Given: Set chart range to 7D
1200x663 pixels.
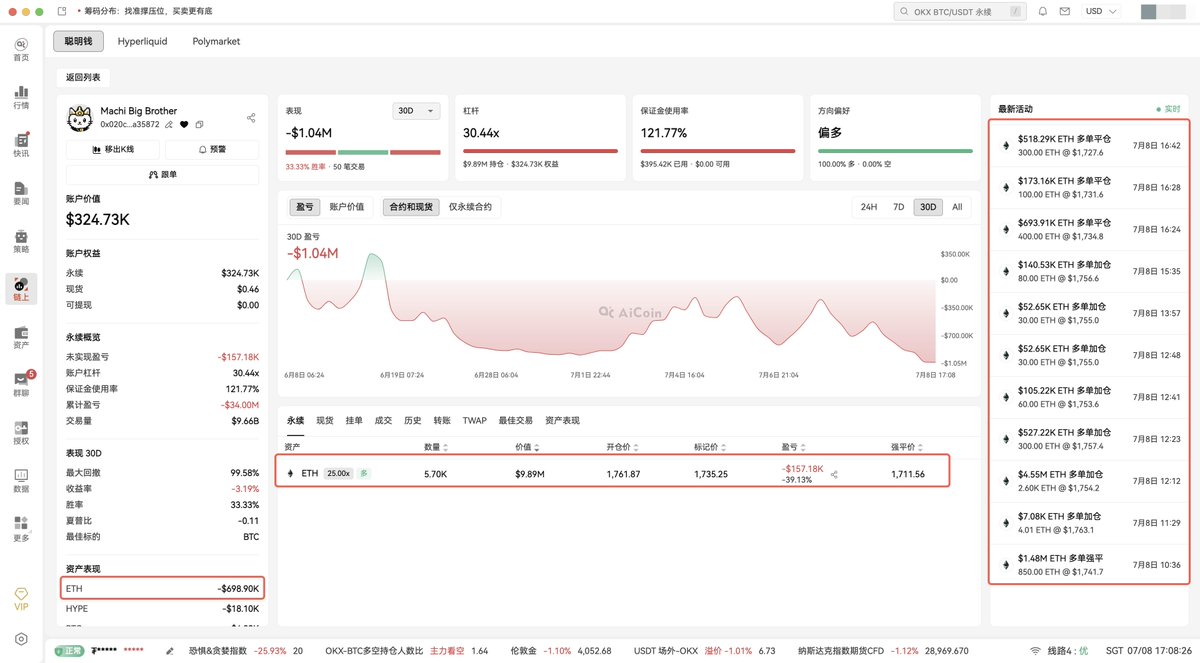Looking at the screenshot, I should [x=898, y=207].
